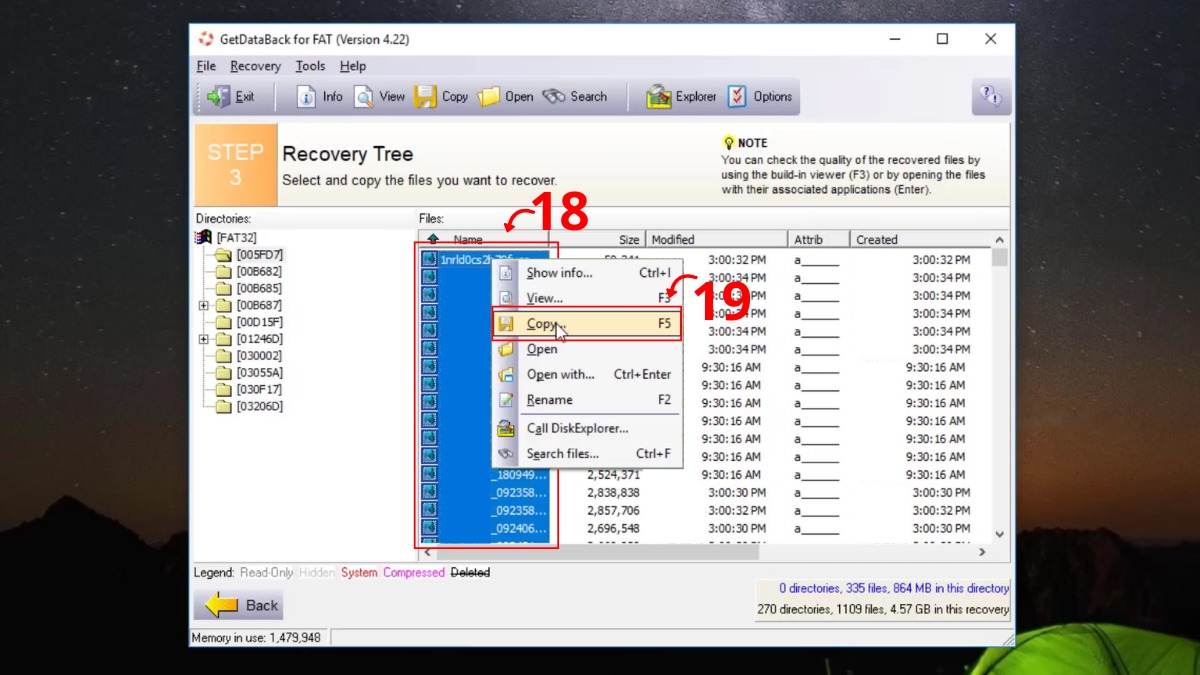The image size is (1200, 675).
Task: Open the Help menu
Action: point(353,66)
